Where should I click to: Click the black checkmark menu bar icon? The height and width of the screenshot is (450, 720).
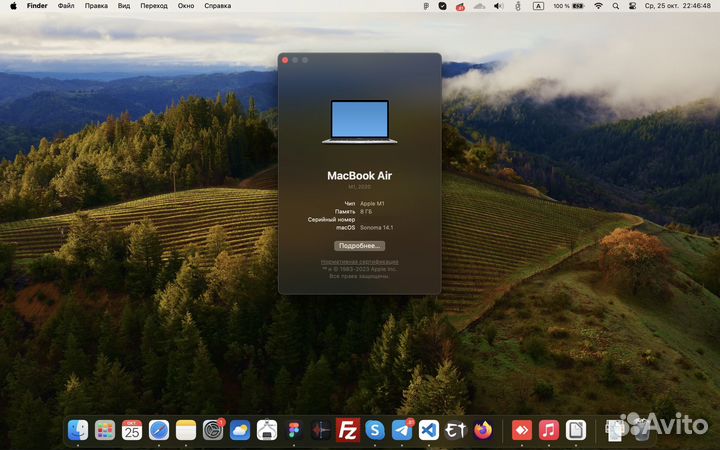[442, 6]
